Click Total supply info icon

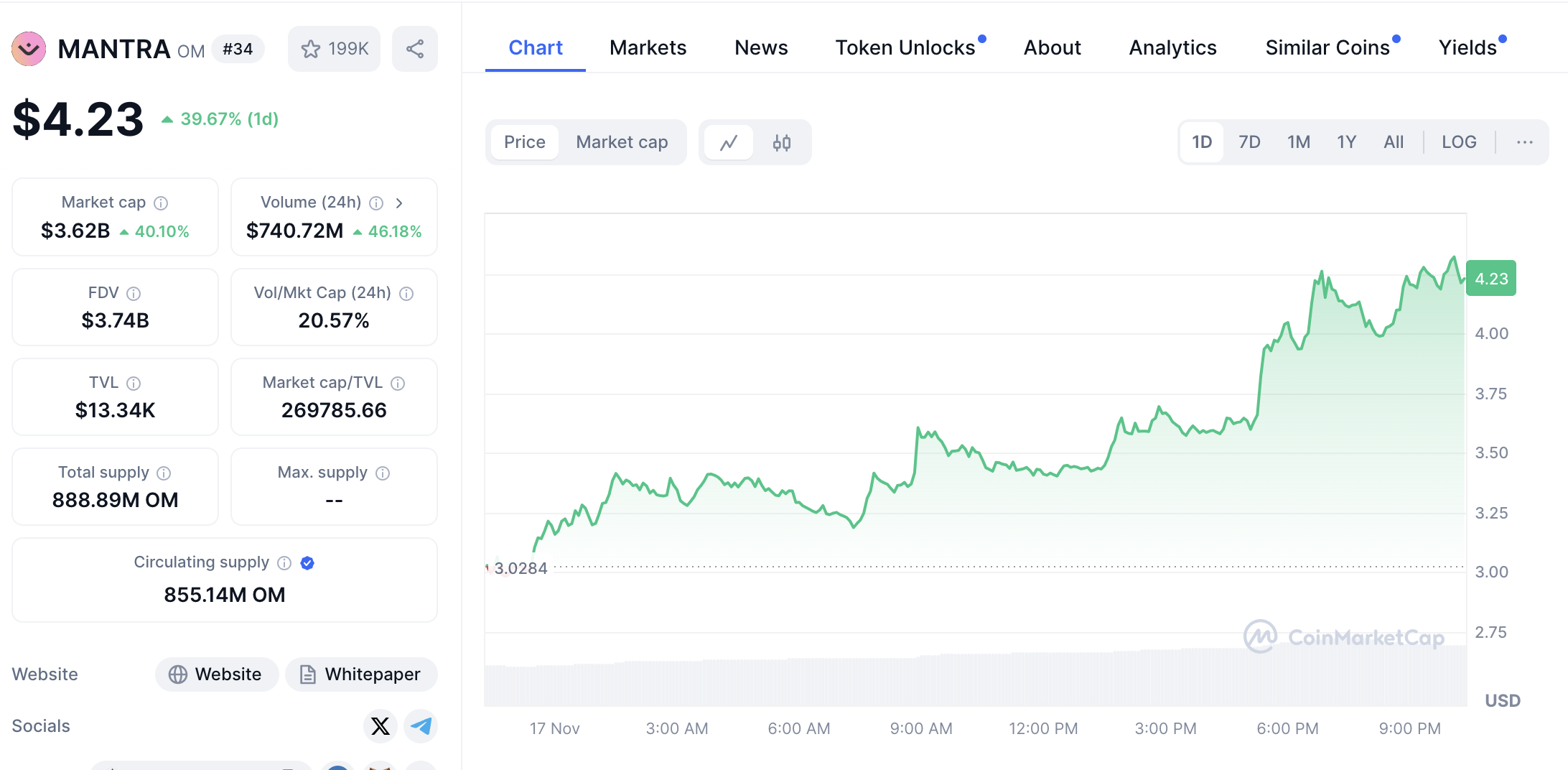[164, 473]
